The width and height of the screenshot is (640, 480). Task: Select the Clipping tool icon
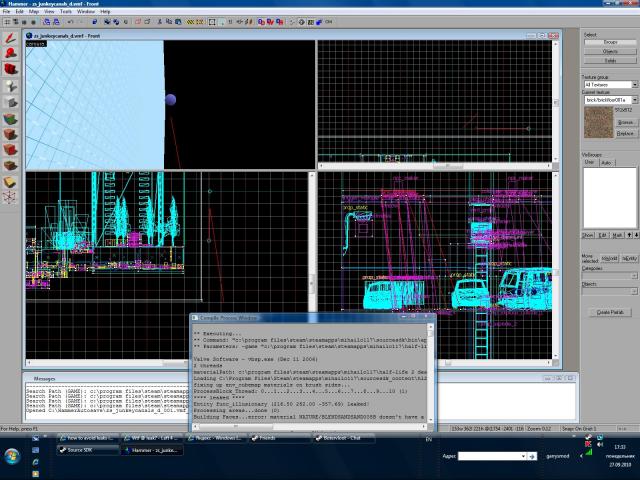11,182
